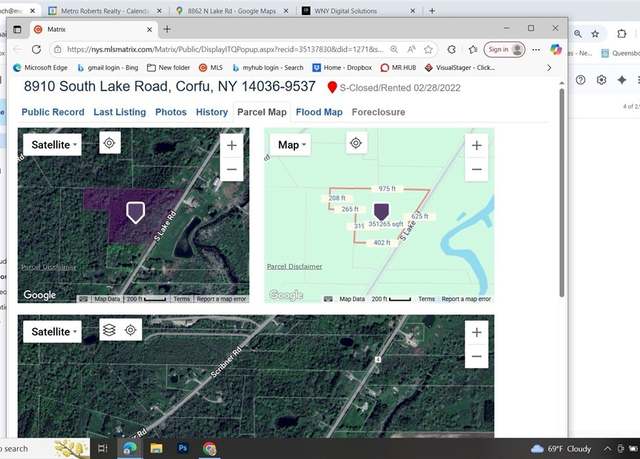The width and height of the screenshot is (640, 459).
Task: Open the Parcel Disclaimer link on the dimension map
Action: [294, 266]
